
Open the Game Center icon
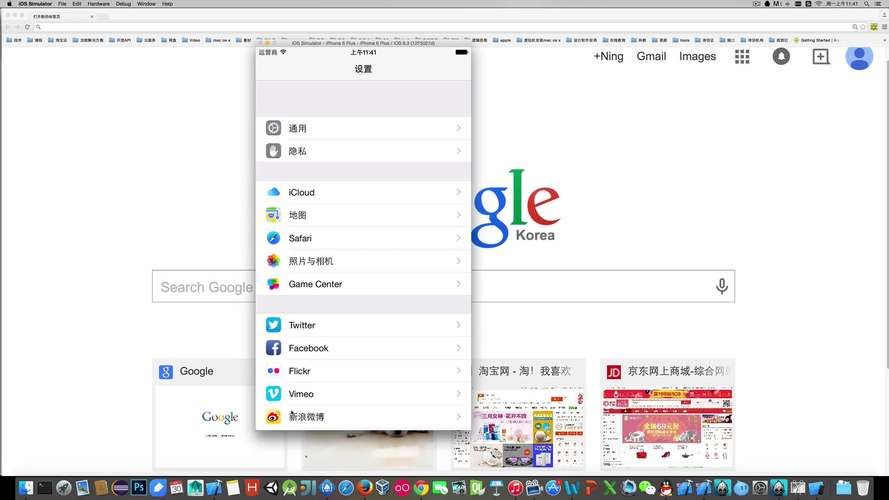[273, 284]
